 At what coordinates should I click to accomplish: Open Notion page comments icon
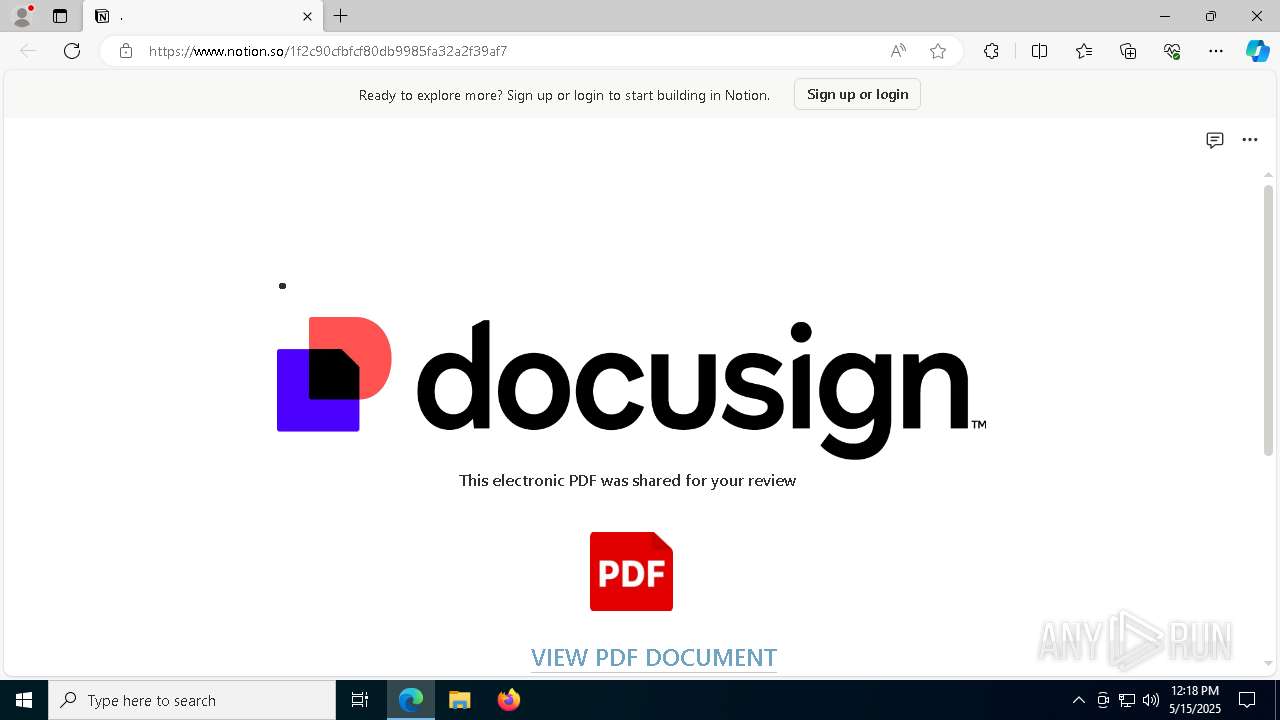tap(1215, 140)
